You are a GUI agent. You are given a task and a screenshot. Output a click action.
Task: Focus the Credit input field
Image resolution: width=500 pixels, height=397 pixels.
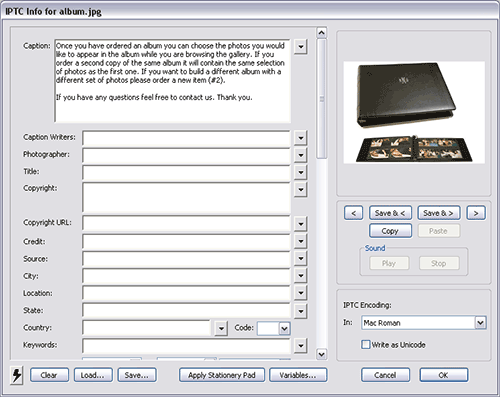click(186, 242)
